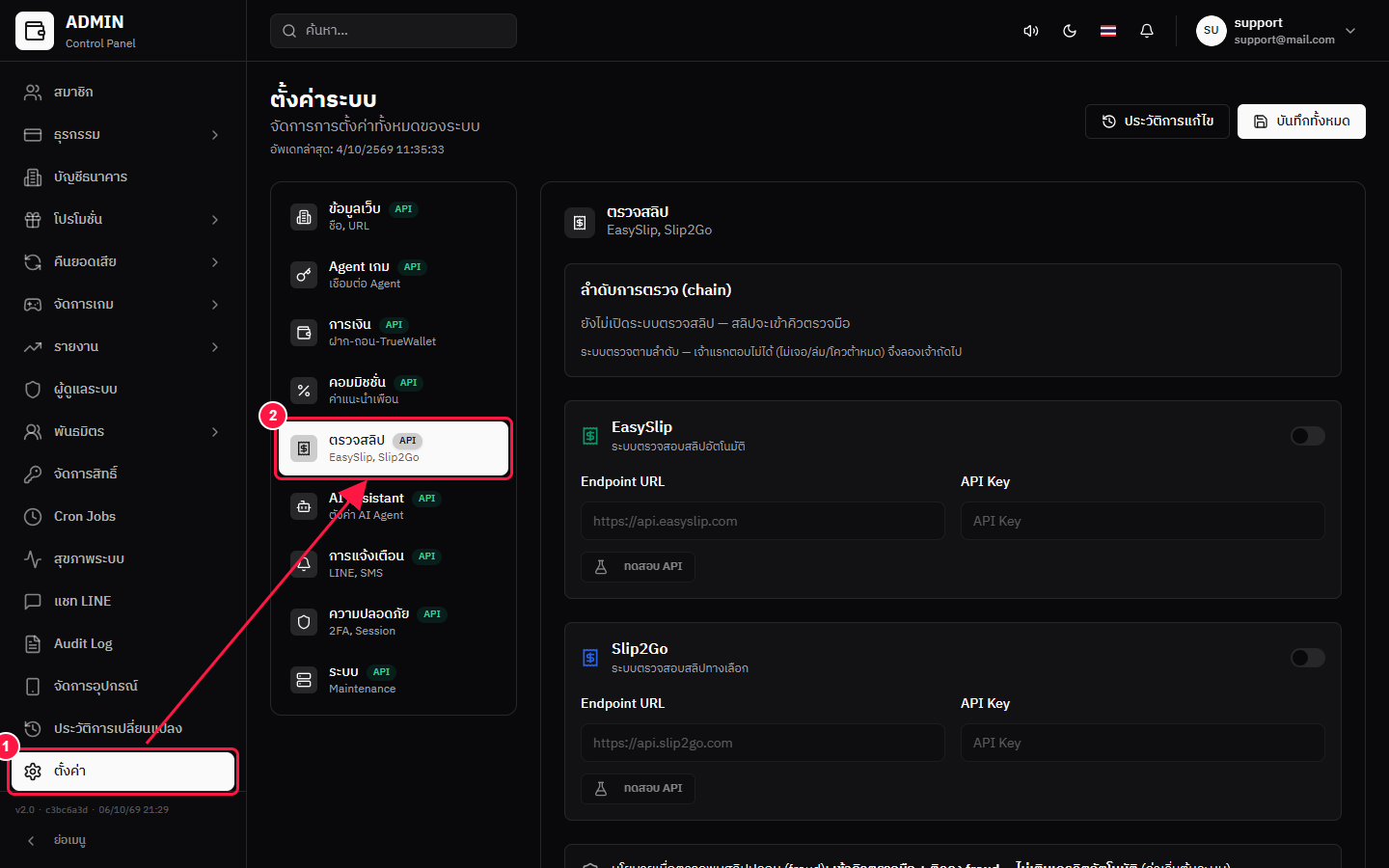Image resolution: width=1389 pixels, height=868 pixels.
Task: Enable the Slip2Go toggle switch
Action: (1308, 658)
